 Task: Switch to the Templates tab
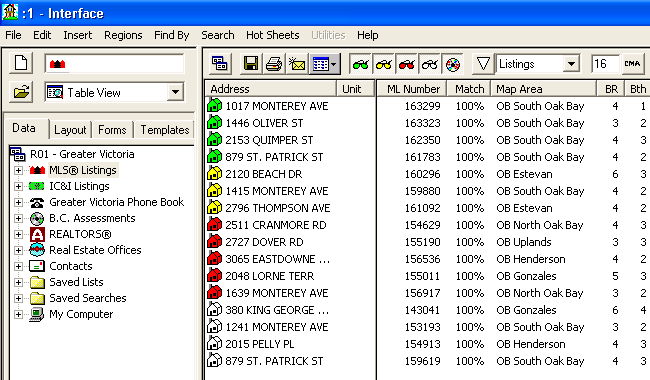point(165,130)
